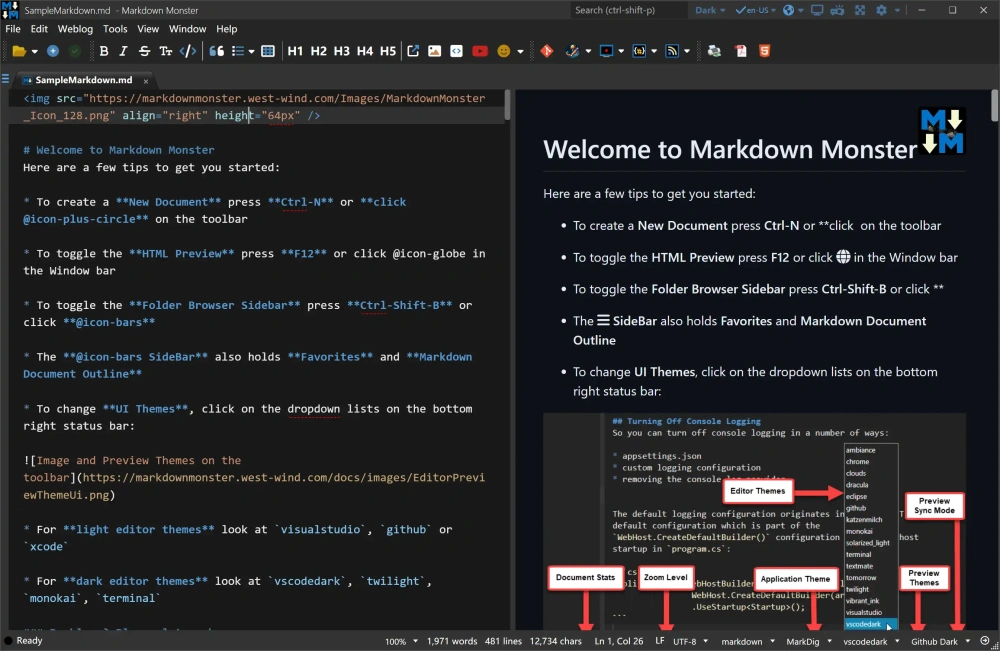Click the Open document folder icon

tap(18, 51)
